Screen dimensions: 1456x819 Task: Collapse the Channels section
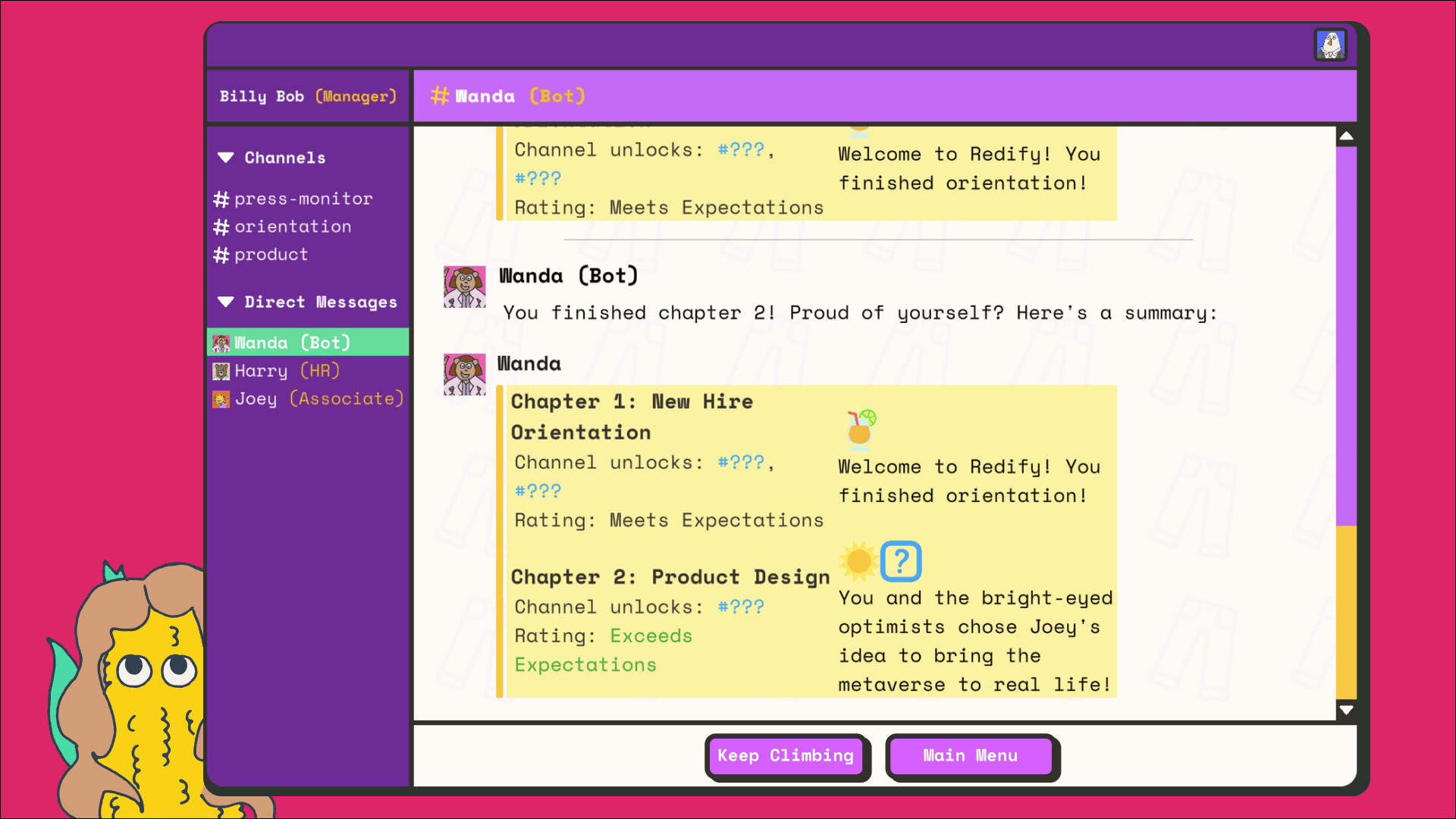(226, 158)
